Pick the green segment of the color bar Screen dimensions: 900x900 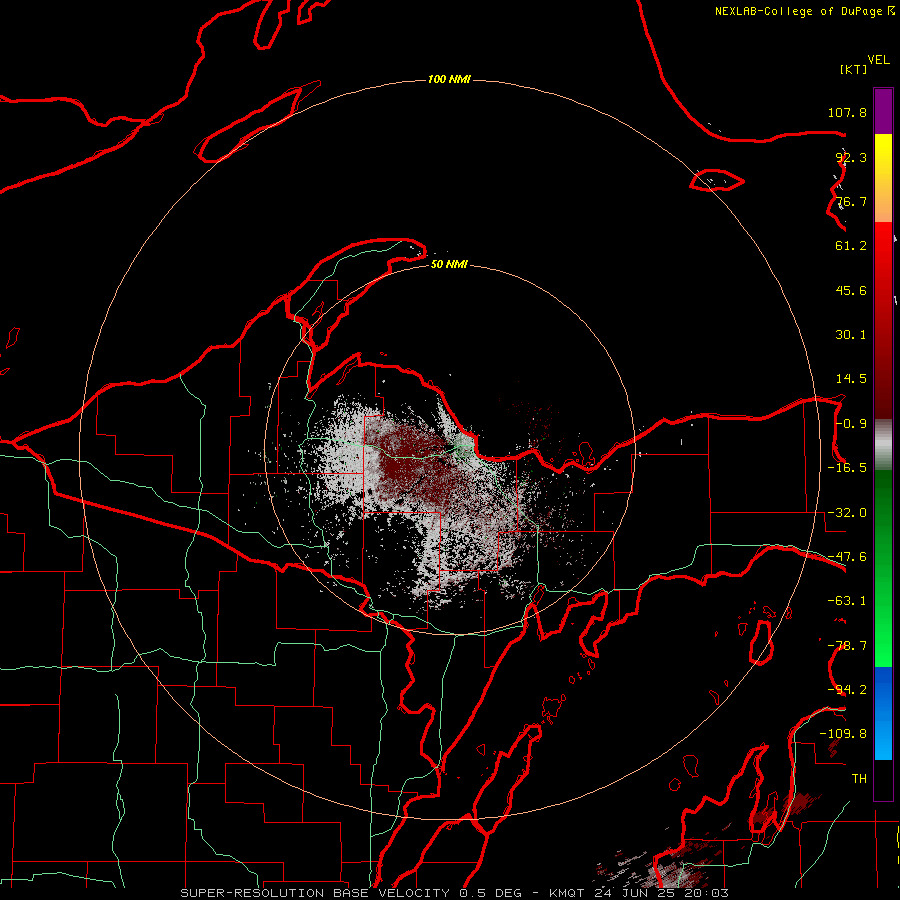click(x=883, y=568)
